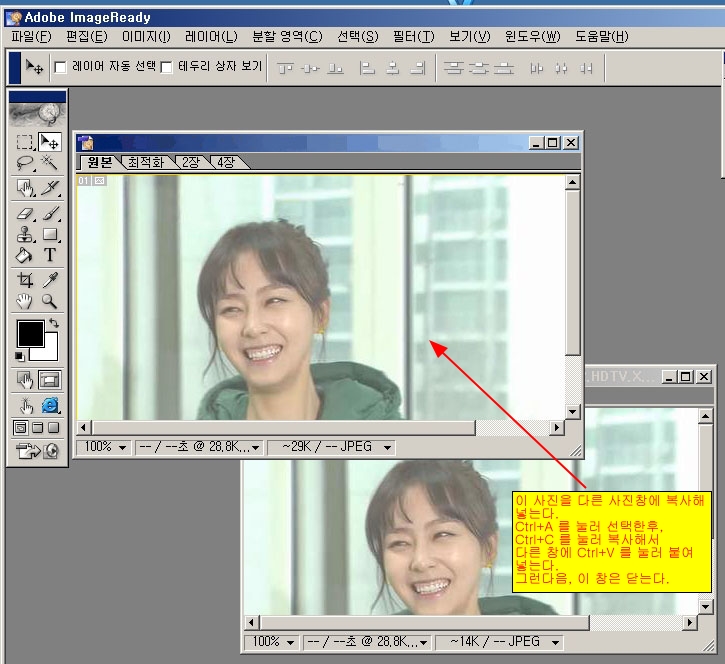The image size is (725, 664).
Task: Select the Hand tool
Action: click(25, 301)
